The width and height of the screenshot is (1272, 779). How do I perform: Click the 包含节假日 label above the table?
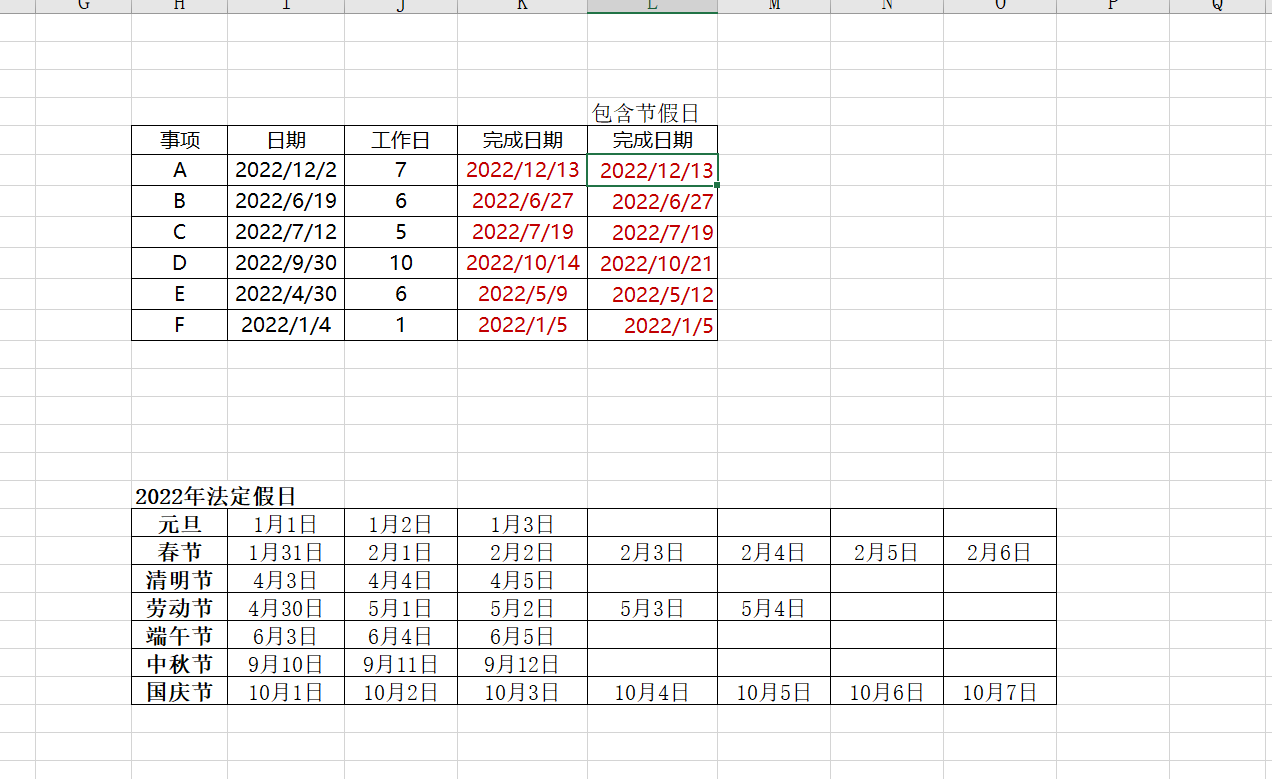(x=645, y=113)
